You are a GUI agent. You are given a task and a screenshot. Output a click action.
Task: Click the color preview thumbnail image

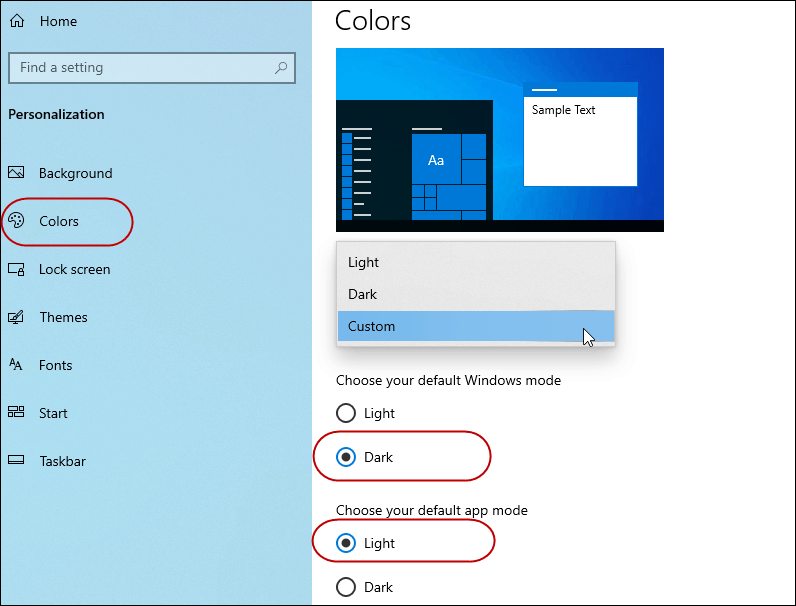tap(500, 140)
